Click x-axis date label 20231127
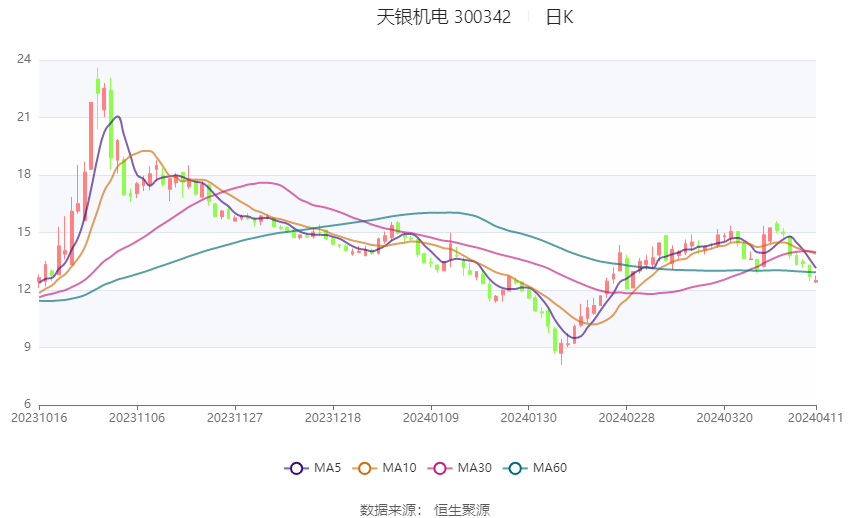This screenshot has width=850, height=518. pos(235,418)
